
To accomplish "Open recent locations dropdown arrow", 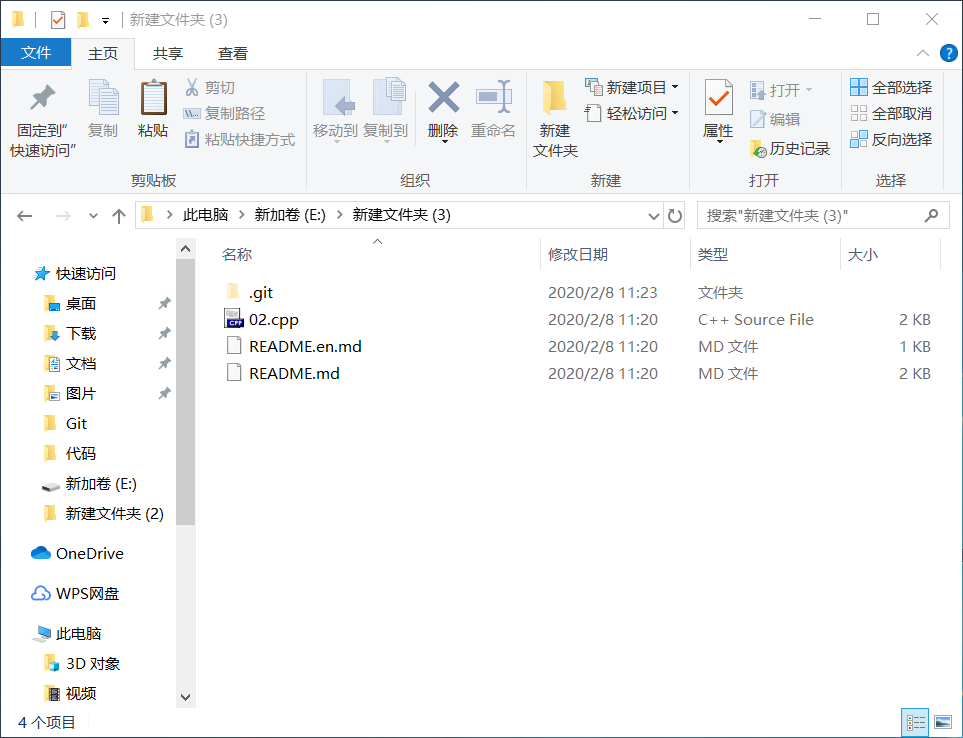I will tap(93, 216).
